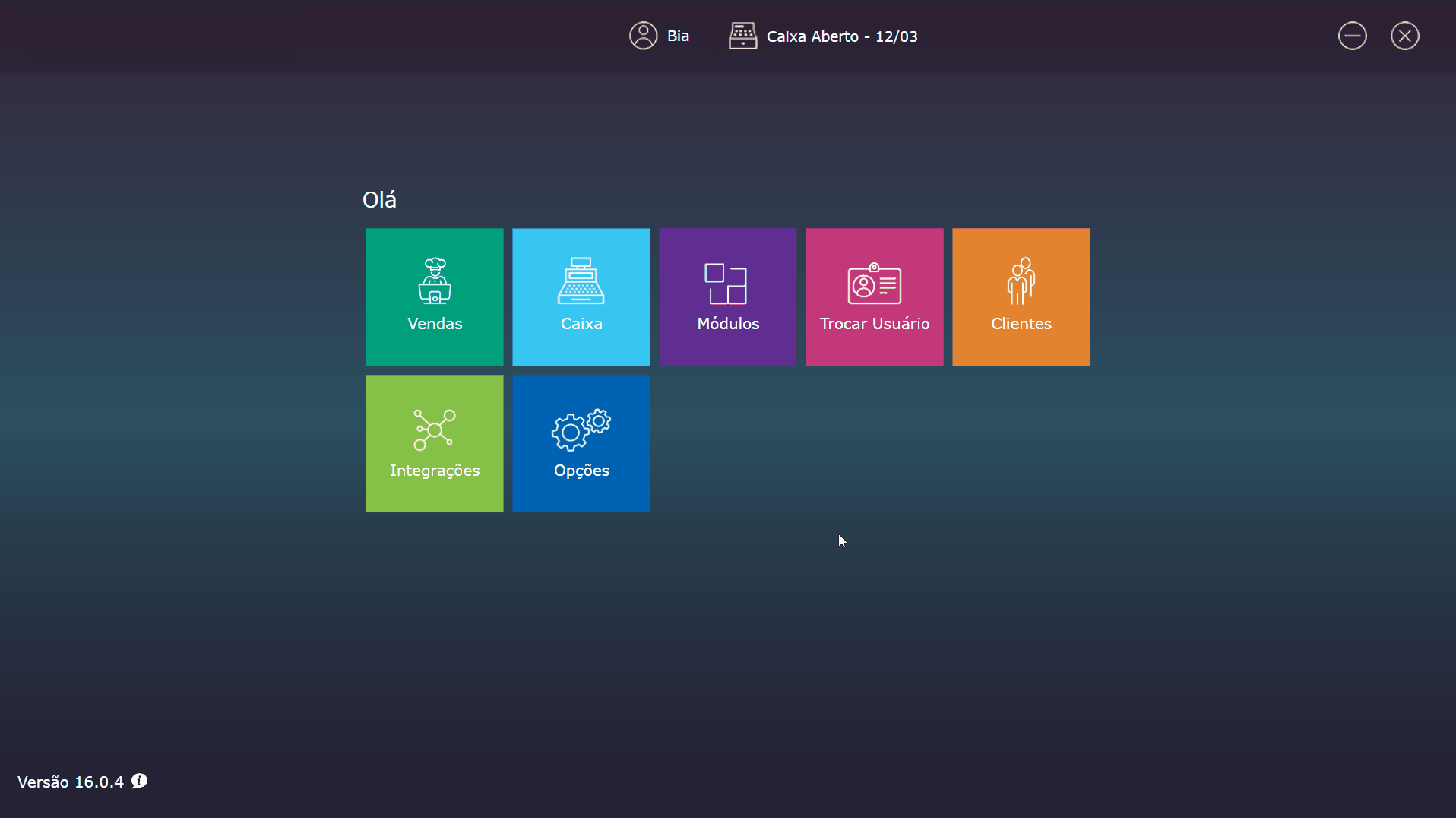Minimize the application window
The image size is (1456, 818).
tap(1352, 36)
